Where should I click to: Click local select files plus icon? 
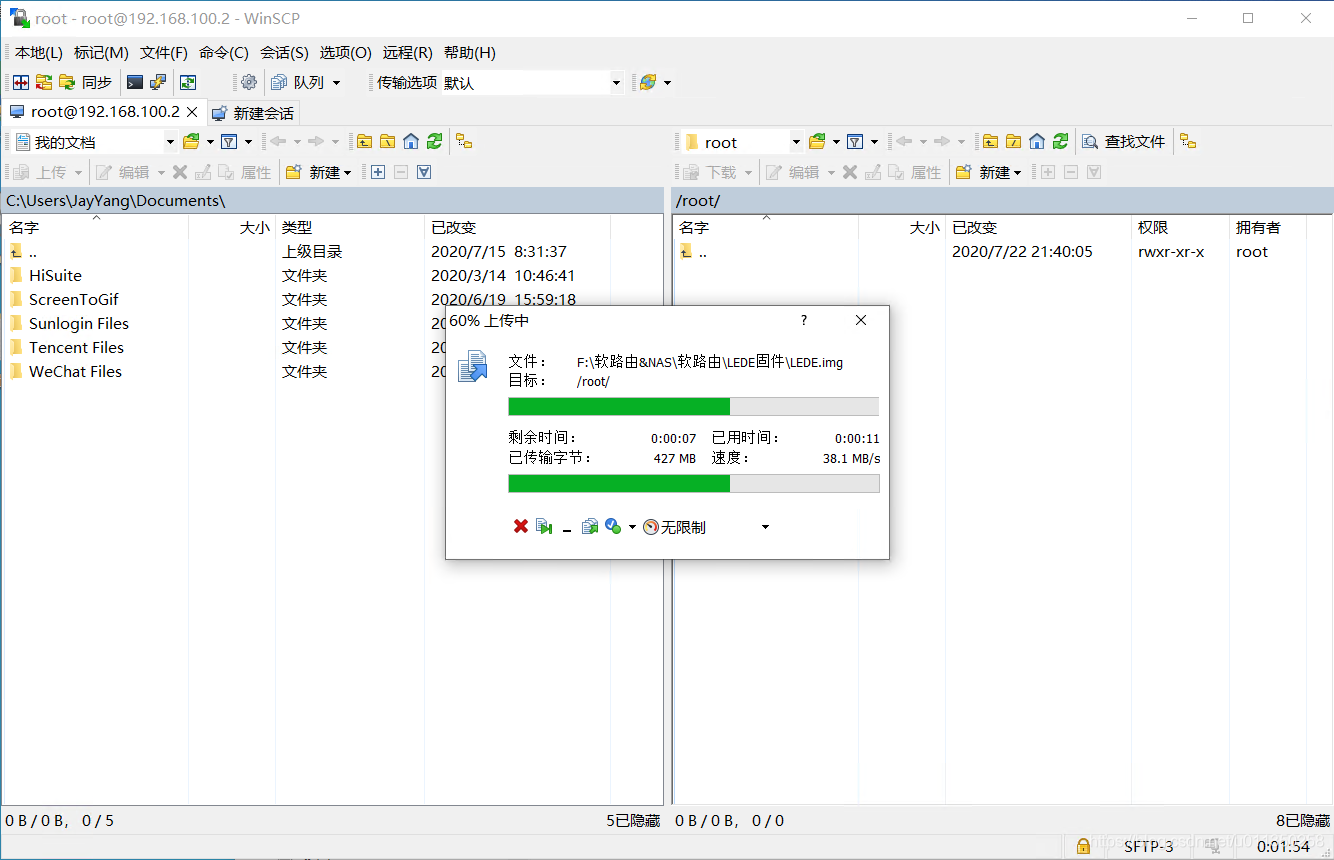(377, 172)
